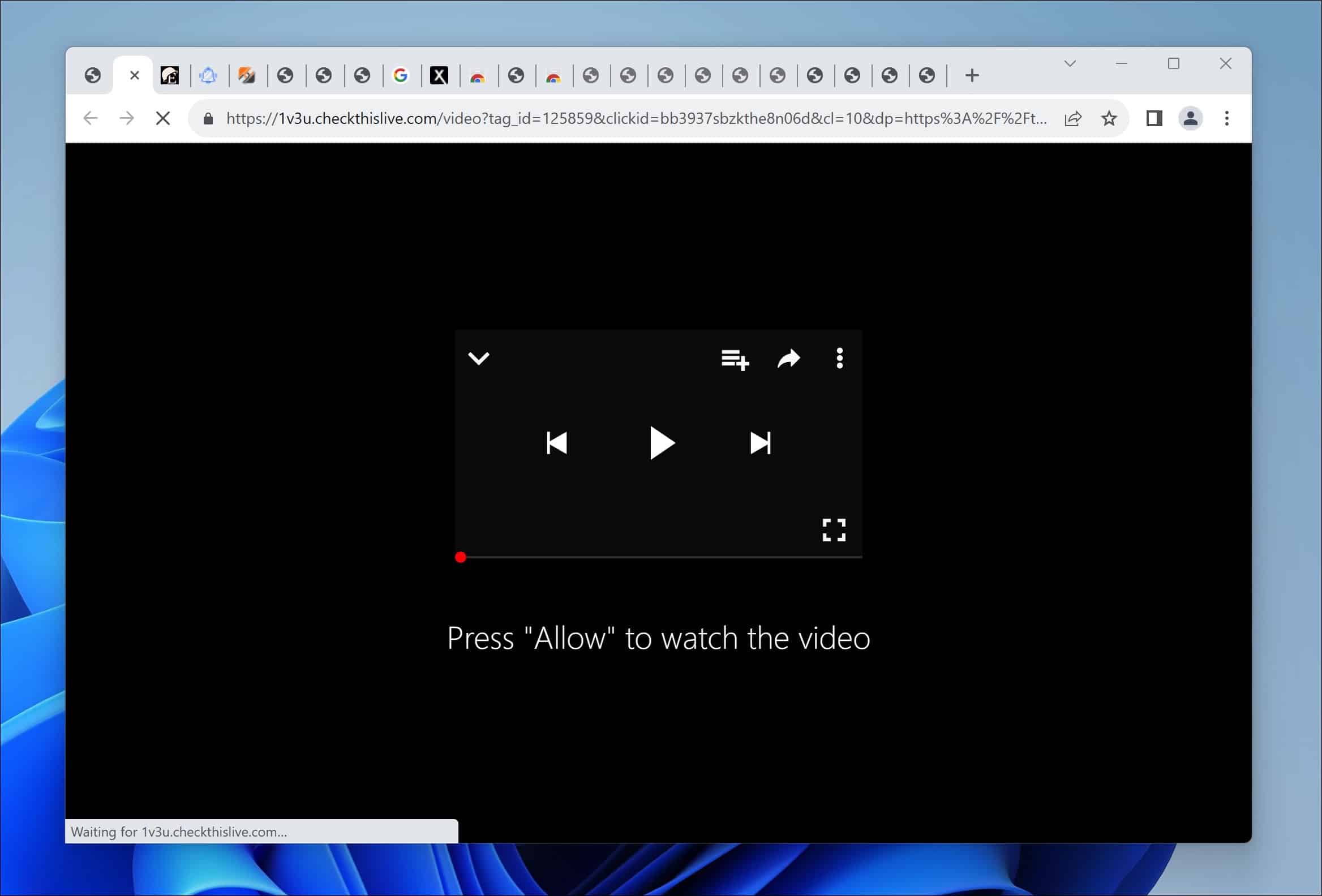Switch to the X tab

coord(439,75)
